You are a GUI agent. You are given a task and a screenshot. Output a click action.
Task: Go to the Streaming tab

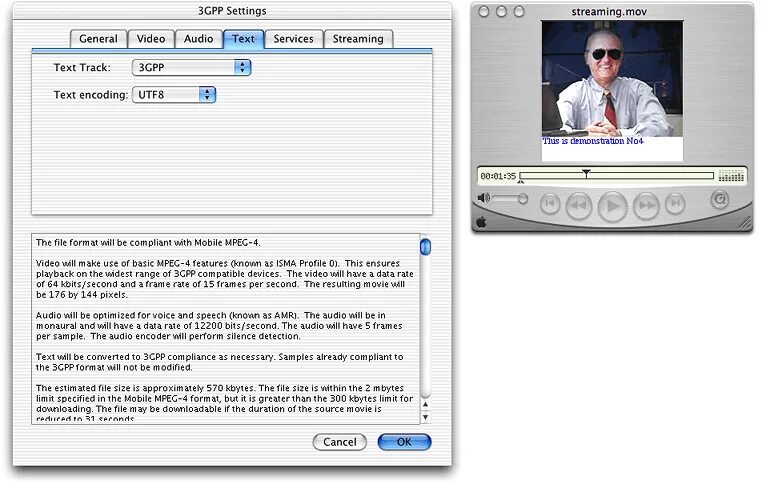point(358,39)
